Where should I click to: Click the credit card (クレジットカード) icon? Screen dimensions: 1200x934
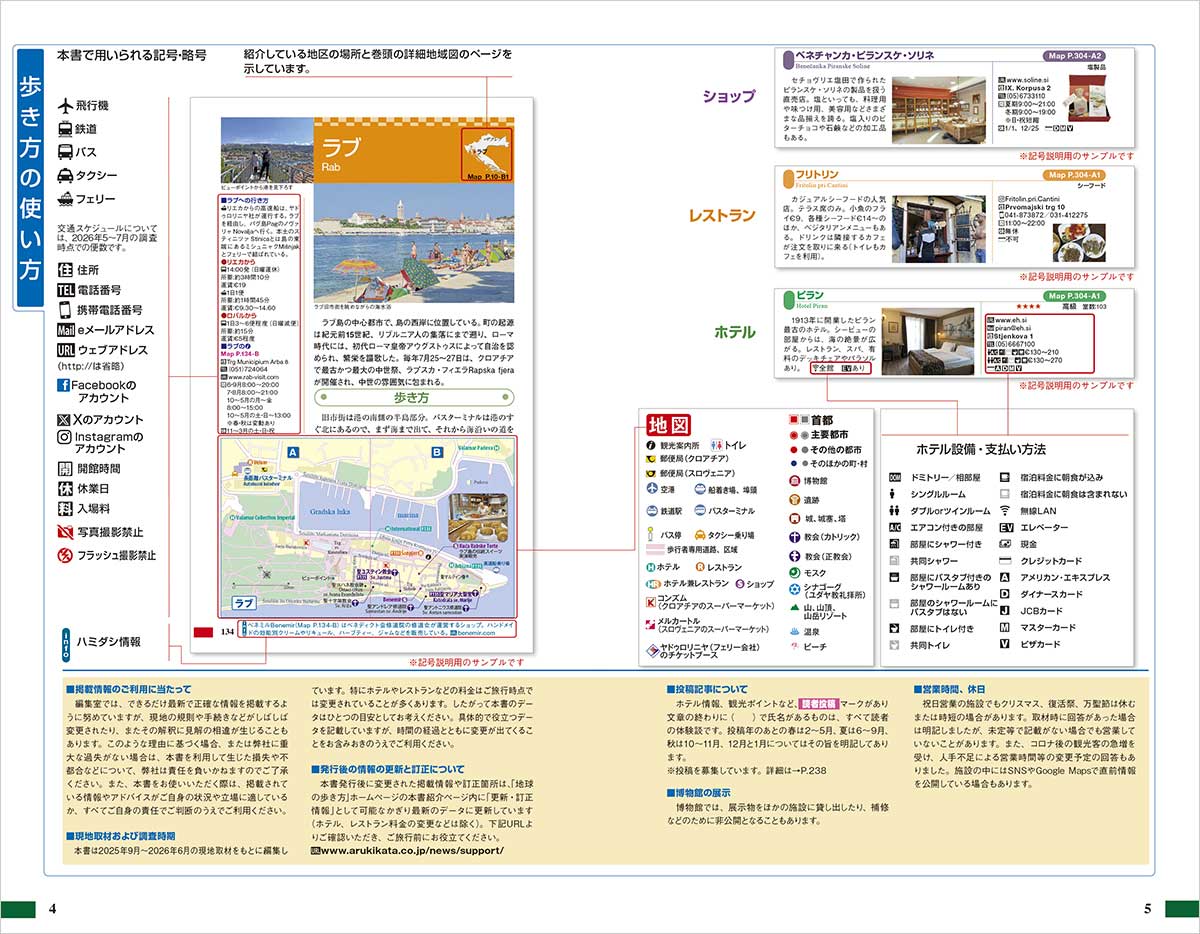1005,561
